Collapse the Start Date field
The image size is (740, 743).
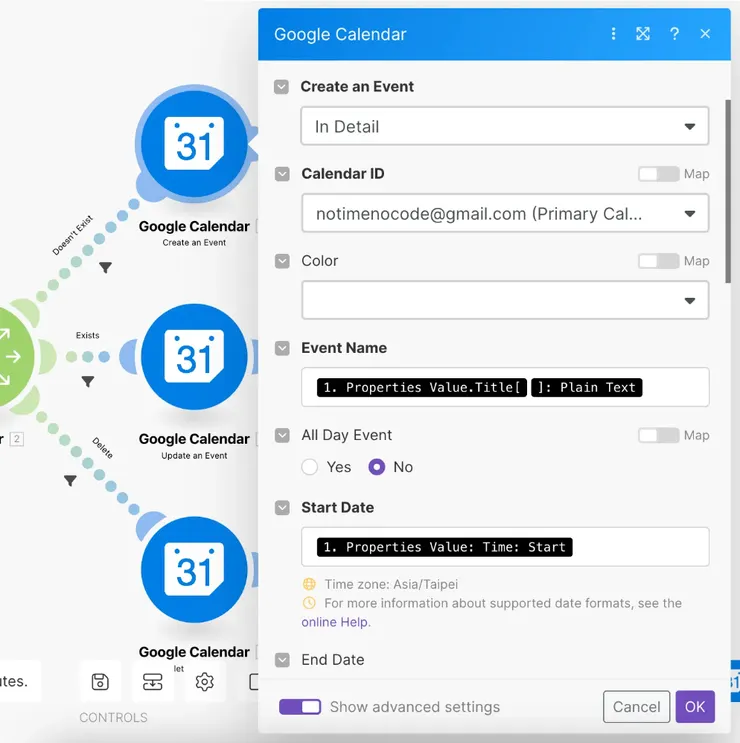click(x=282, y=508)
